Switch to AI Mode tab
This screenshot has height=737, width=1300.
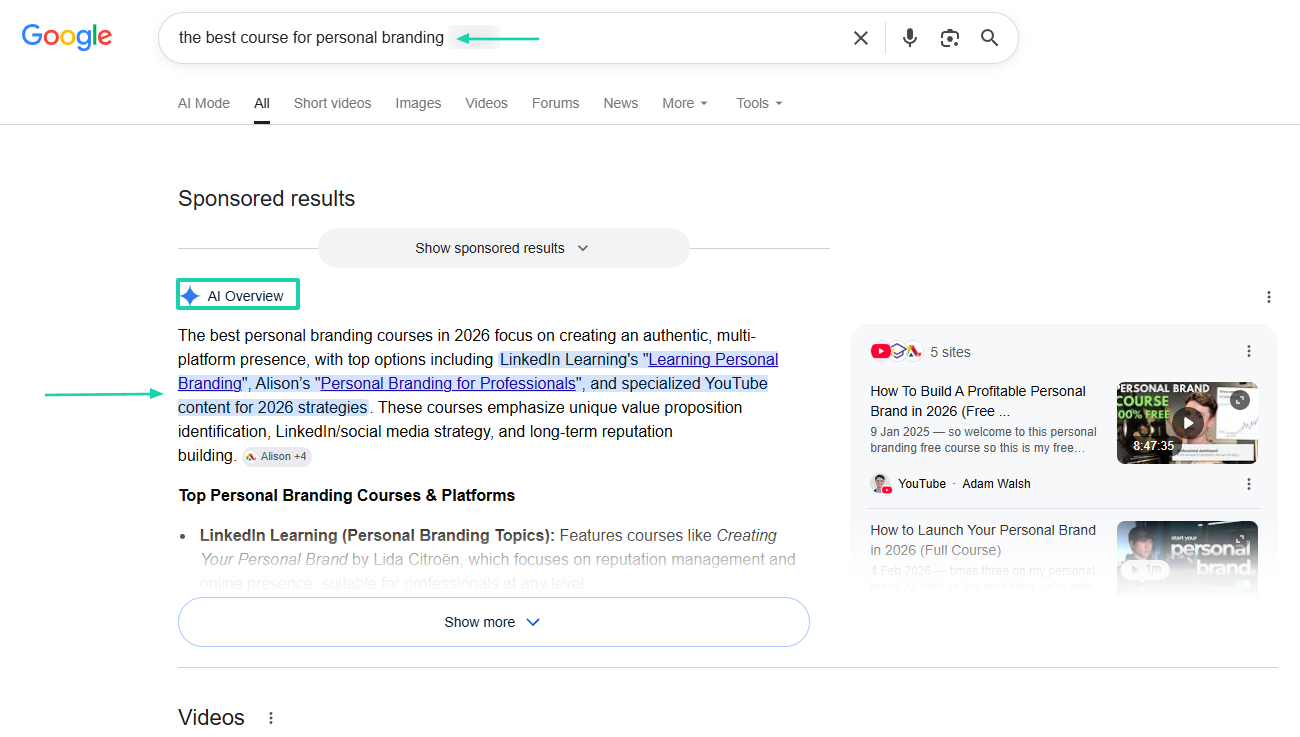point(204,103)
